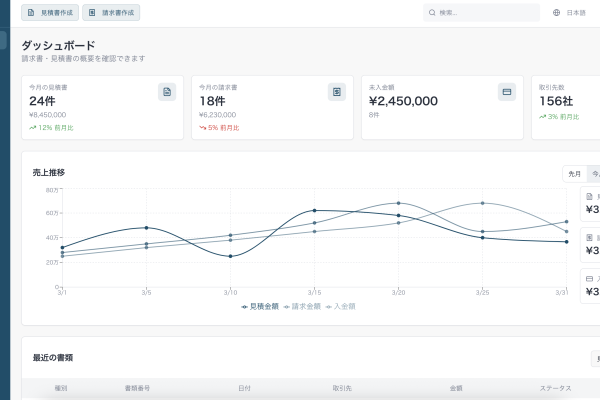Sort the table by the 金額 column header
This screenshot has height=400, width=600.
tap(456, 386)
